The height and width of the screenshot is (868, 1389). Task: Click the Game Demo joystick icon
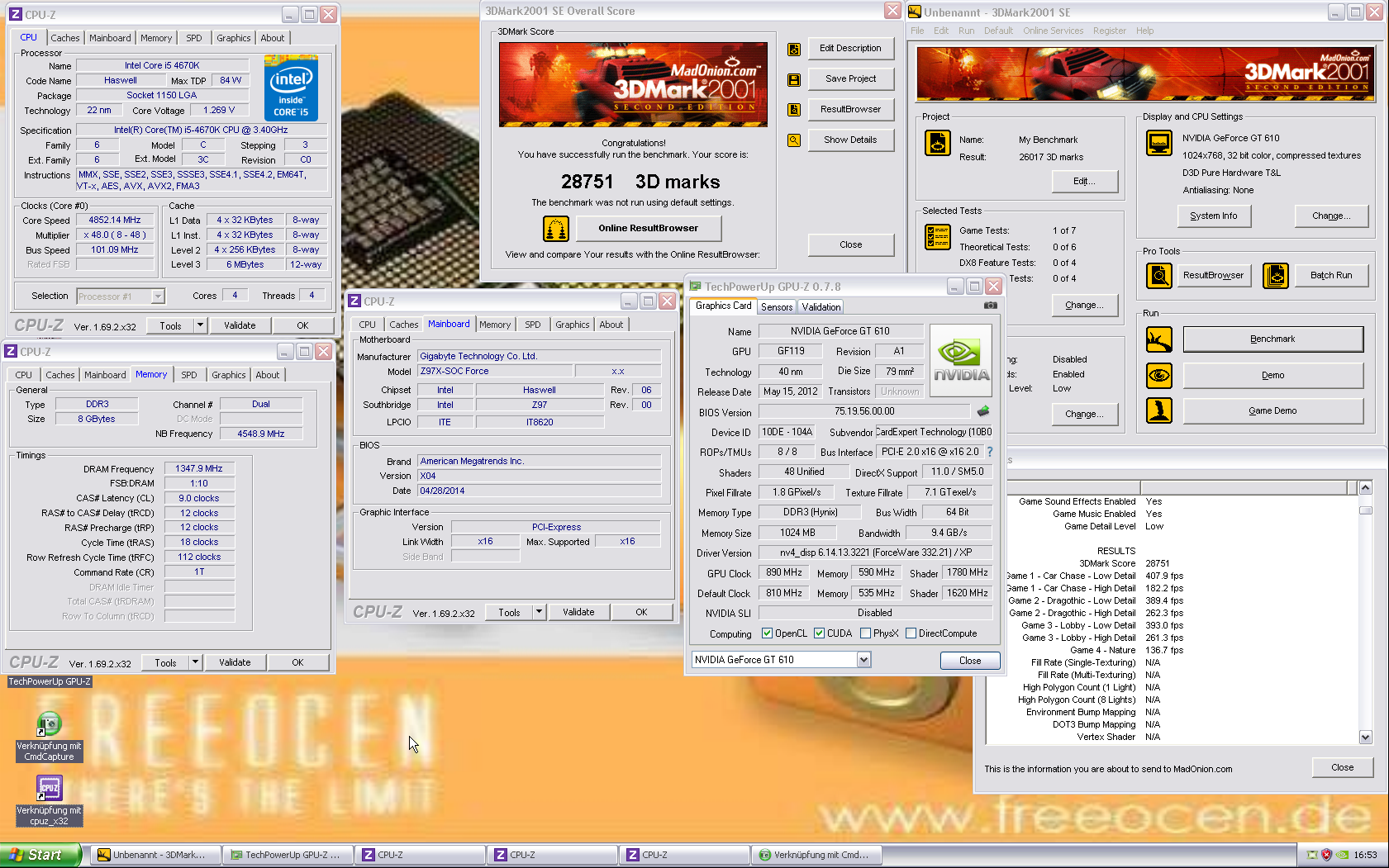coord(1159,410)
